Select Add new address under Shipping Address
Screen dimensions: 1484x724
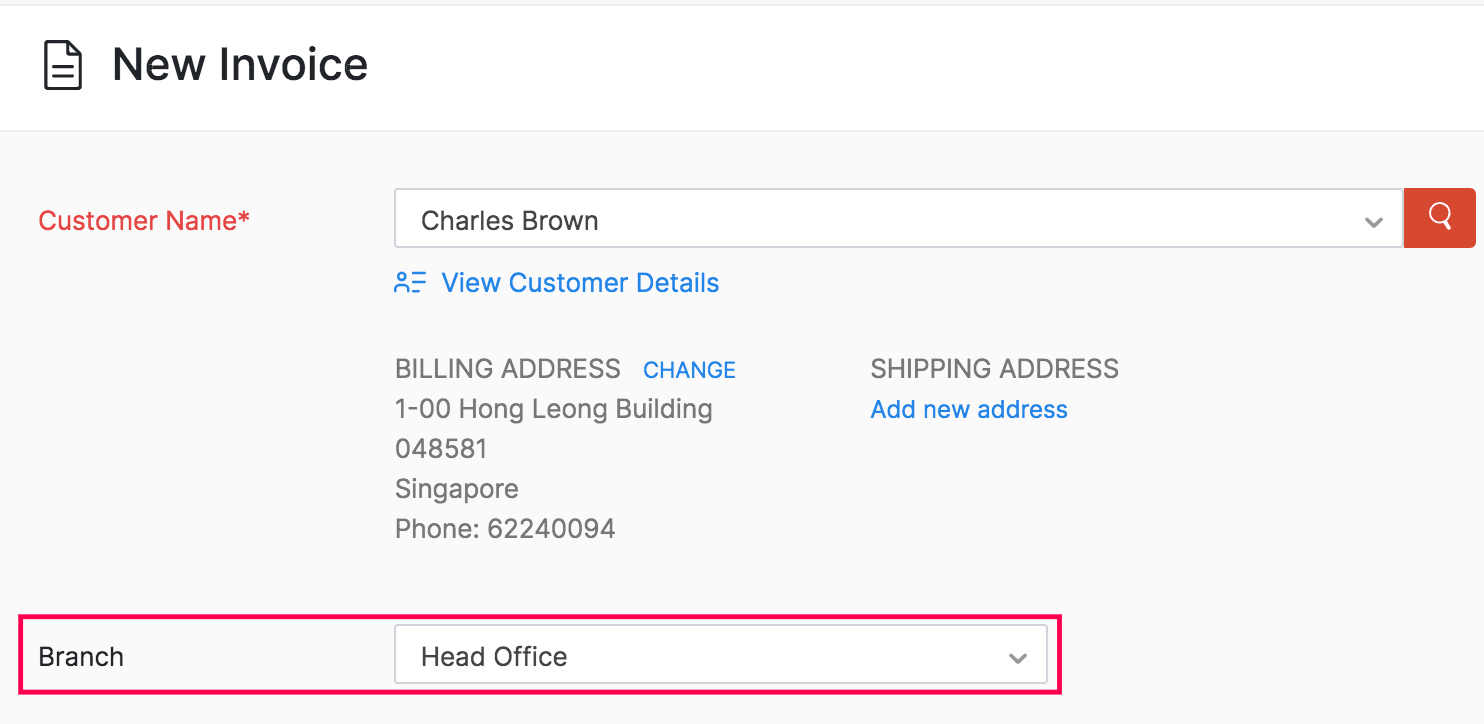(x=968, y=409)
